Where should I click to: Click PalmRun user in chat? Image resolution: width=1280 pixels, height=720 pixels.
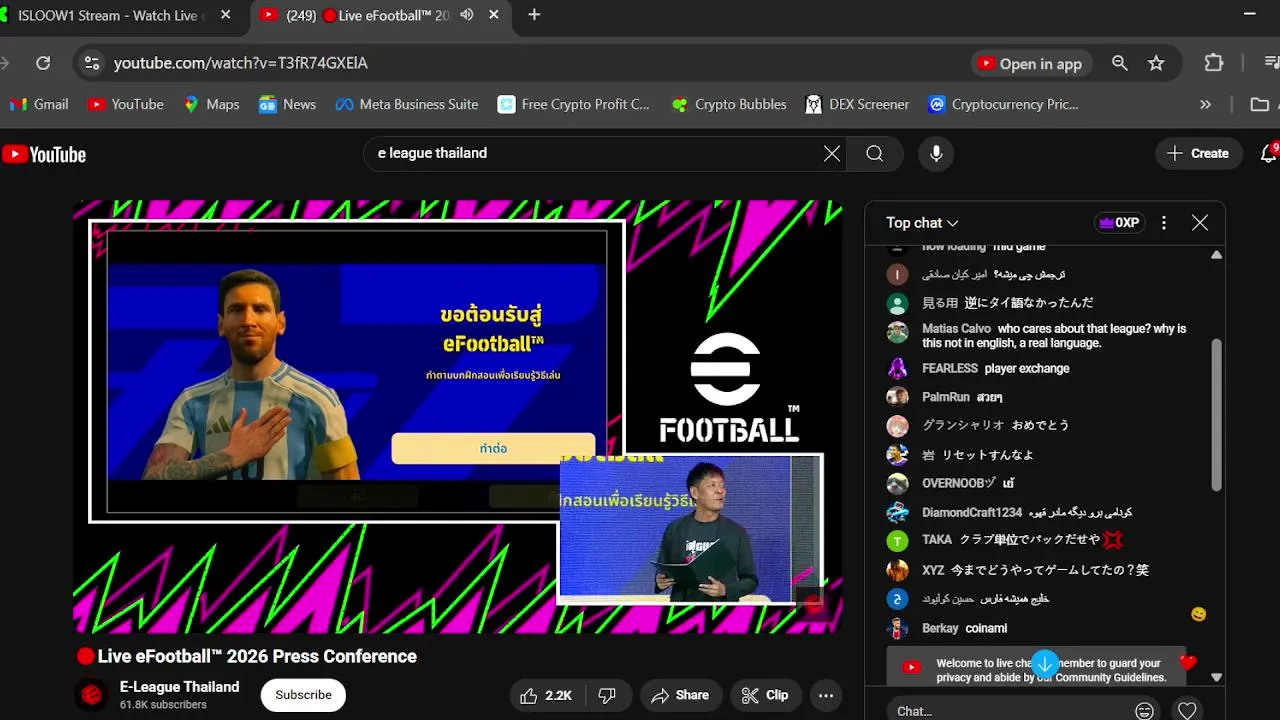946,397
